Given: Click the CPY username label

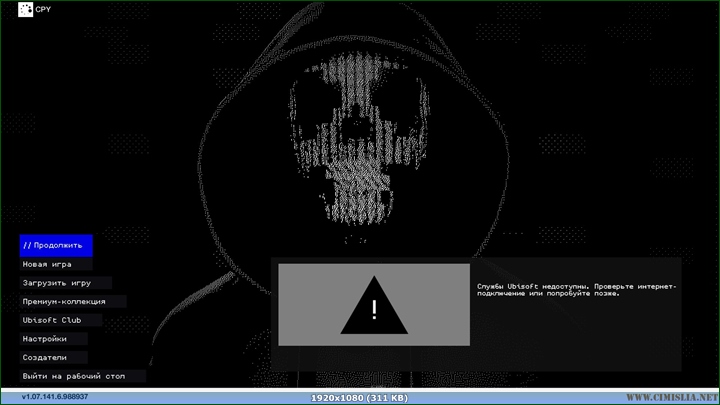Looking at the screenshot, I should pyautogui.click(x=43, y=12).
